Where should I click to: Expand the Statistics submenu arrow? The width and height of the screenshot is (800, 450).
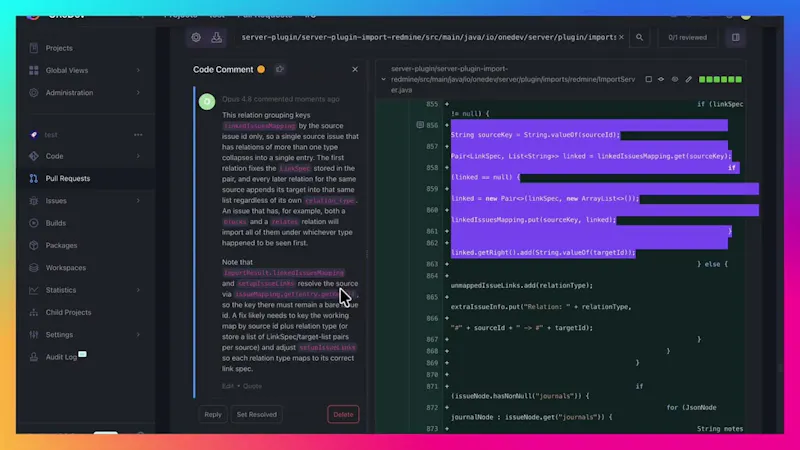[x=138, y=290]
